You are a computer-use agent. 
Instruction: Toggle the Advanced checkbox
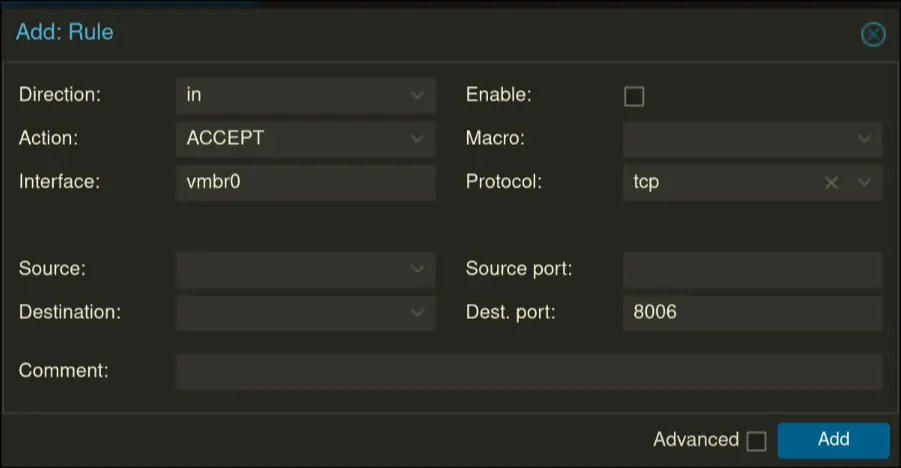click(x=756, y=441)
